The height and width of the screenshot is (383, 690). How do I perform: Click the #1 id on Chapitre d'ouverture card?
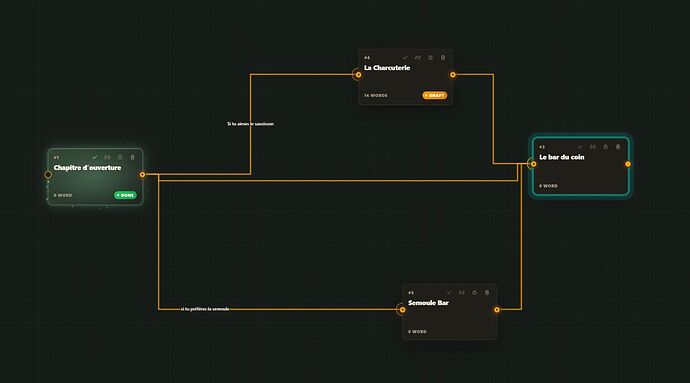click(56, 158)
